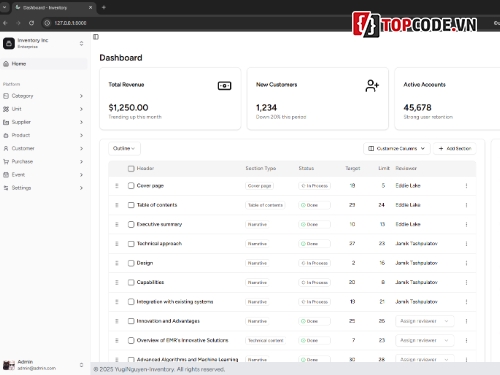Open a new browser tab
The image size is (500, 375).
104,7
